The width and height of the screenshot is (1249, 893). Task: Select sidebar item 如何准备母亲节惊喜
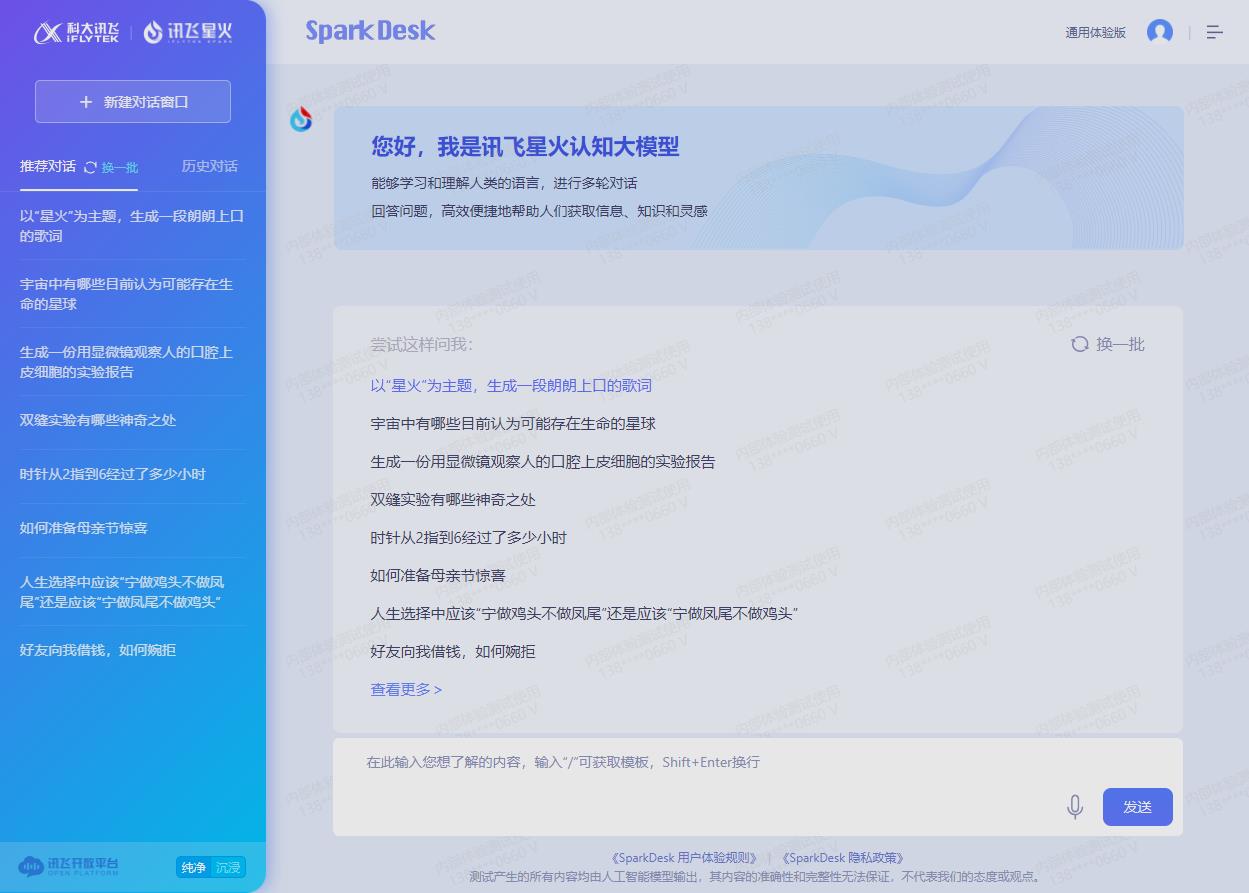pos(84,528)
